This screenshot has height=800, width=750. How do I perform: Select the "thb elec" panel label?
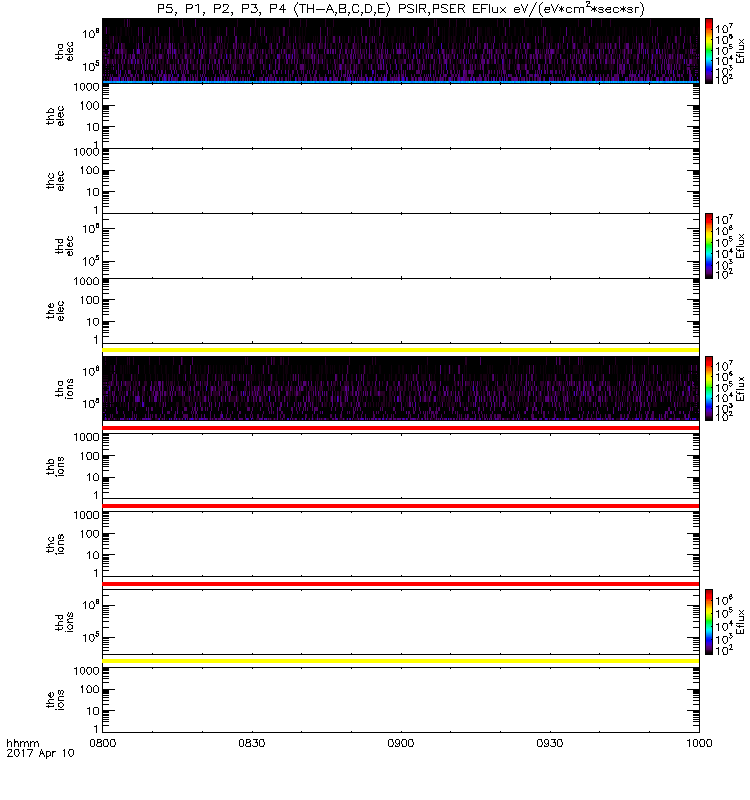pos(55,116)
